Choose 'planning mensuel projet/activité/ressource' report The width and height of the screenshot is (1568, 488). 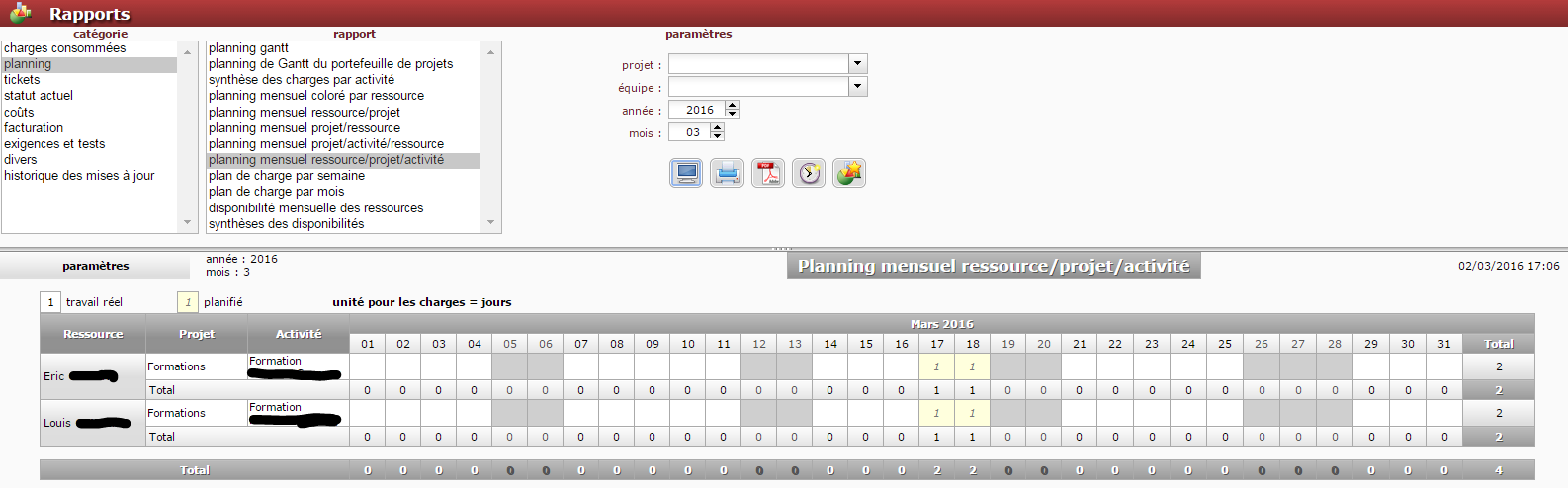pos(343,144)
